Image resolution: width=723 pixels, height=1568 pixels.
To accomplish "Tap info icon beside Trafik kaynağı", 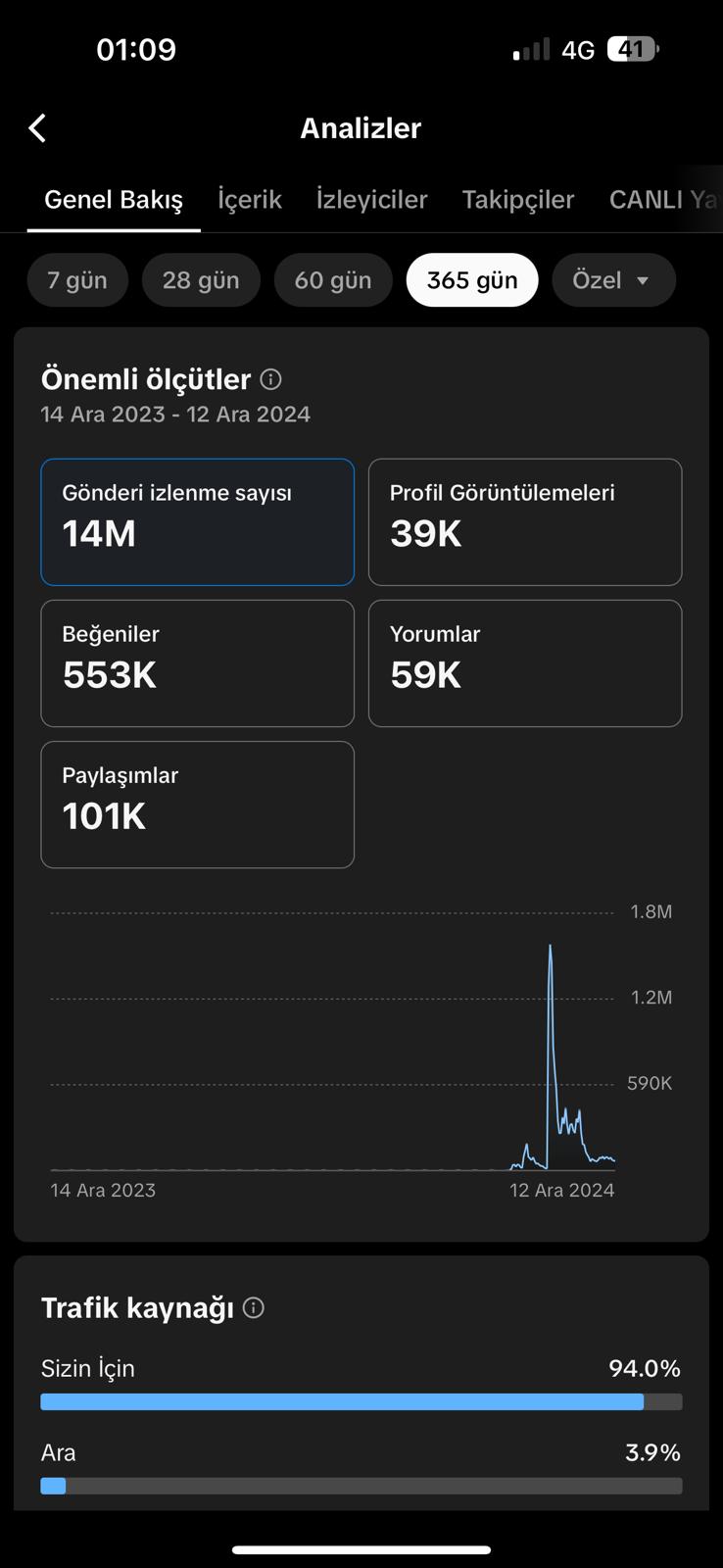I will pos(254,1308).
